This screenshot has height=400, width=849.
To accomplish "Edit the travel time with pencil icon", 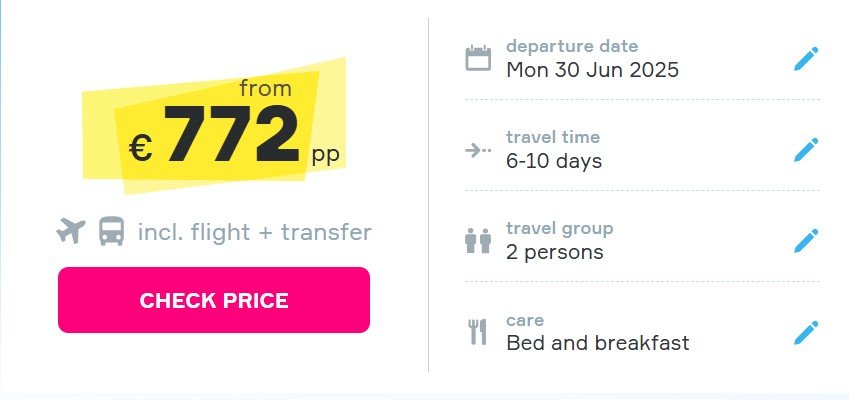I will [806, 149].
